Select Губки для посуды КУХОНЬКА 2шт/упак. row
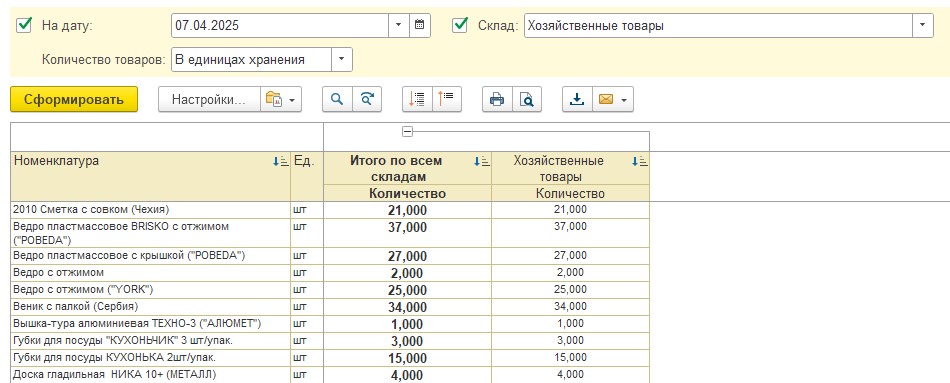Screen dimensions: 950x383 pos(151,358)
